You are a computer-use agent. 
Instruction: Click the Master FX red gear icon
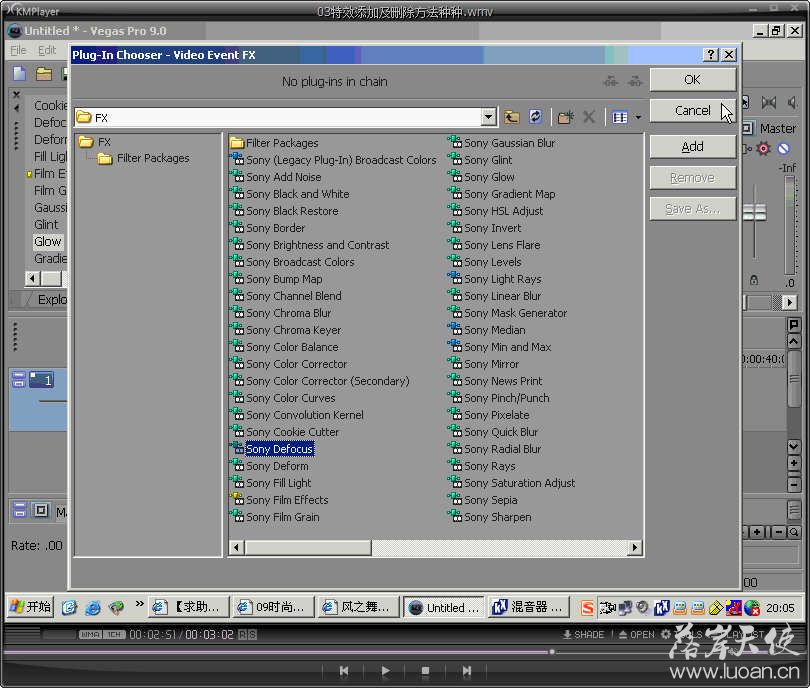[x=763, y=149]
